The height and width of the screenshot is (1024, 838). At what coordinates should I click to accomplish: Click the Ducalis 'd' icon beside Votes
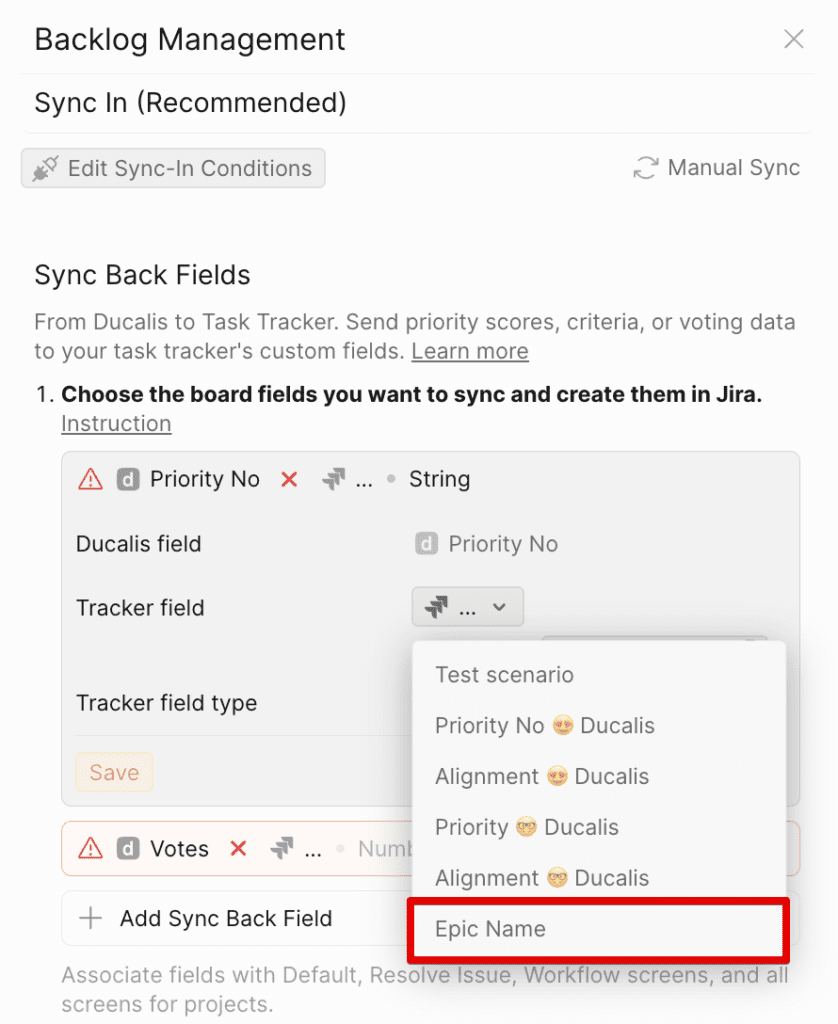click(x=127, y=849)
